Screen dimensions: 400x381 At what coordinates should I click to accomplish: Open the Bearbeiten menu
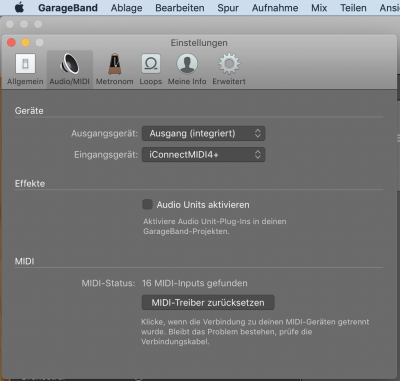[180, 7]
